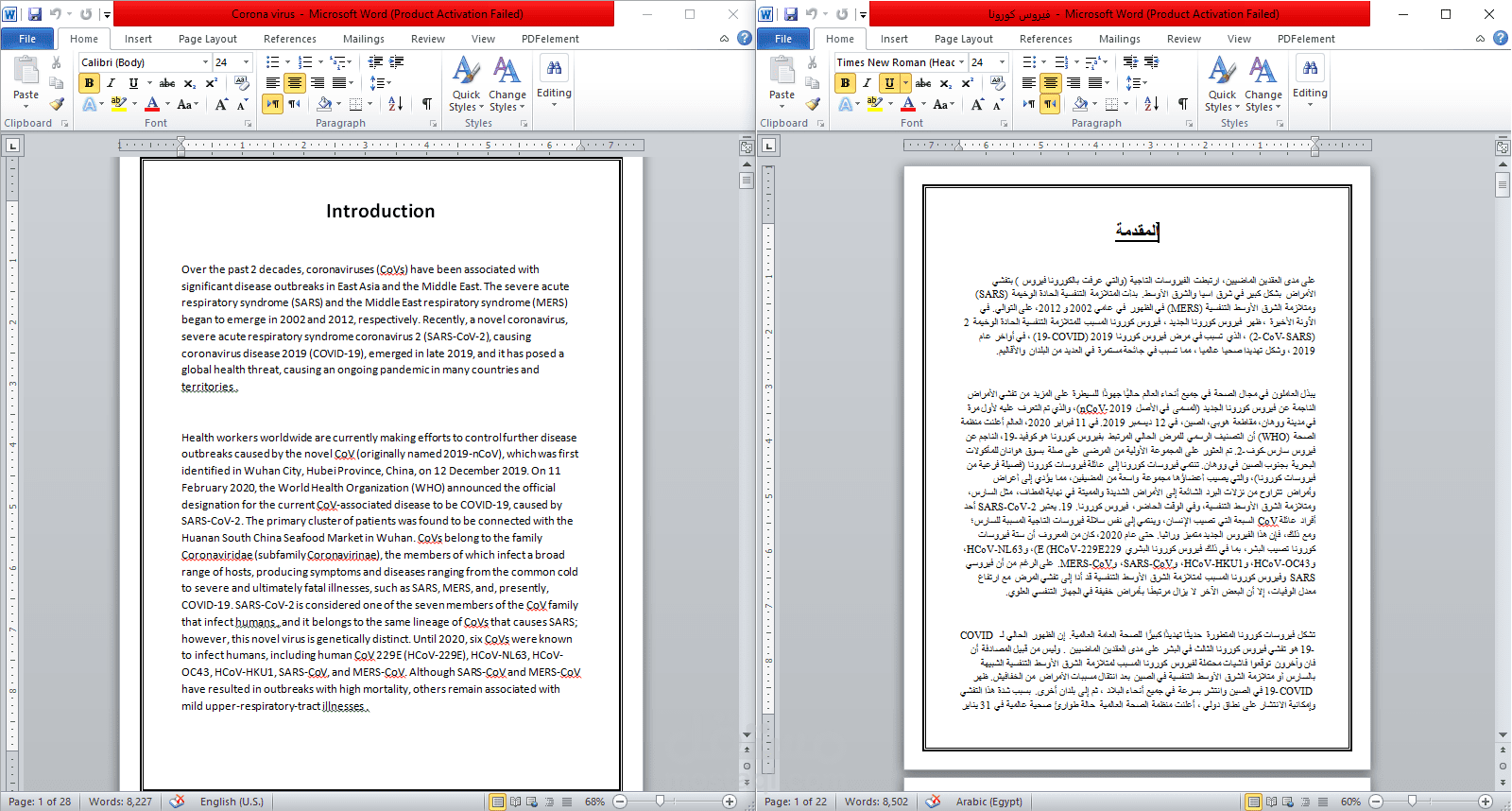Apply Subscript in the left Word window

190,83
